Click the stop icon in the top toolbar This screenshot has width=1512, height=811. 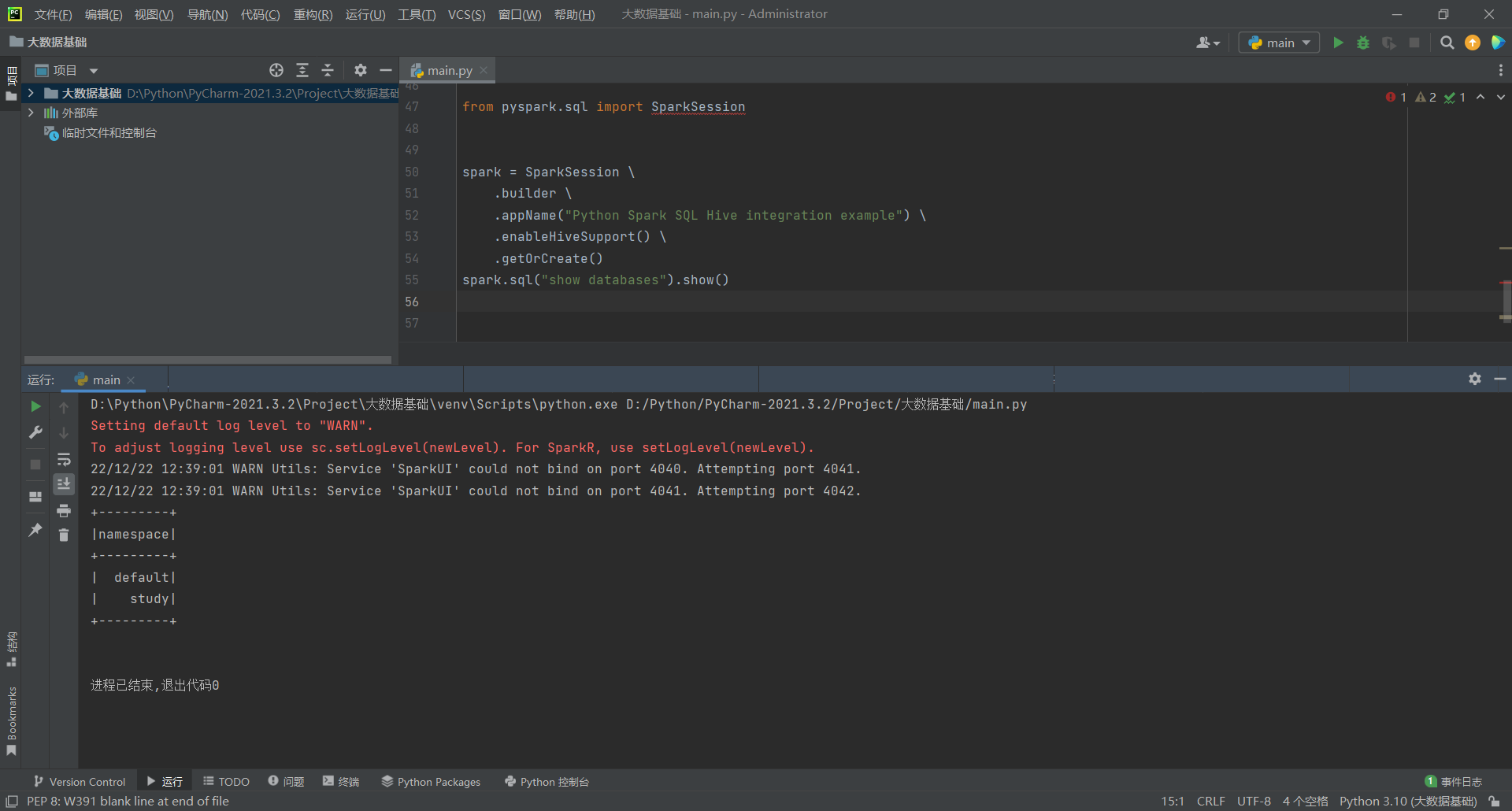pyautogui.click(x=1414, y=43)
